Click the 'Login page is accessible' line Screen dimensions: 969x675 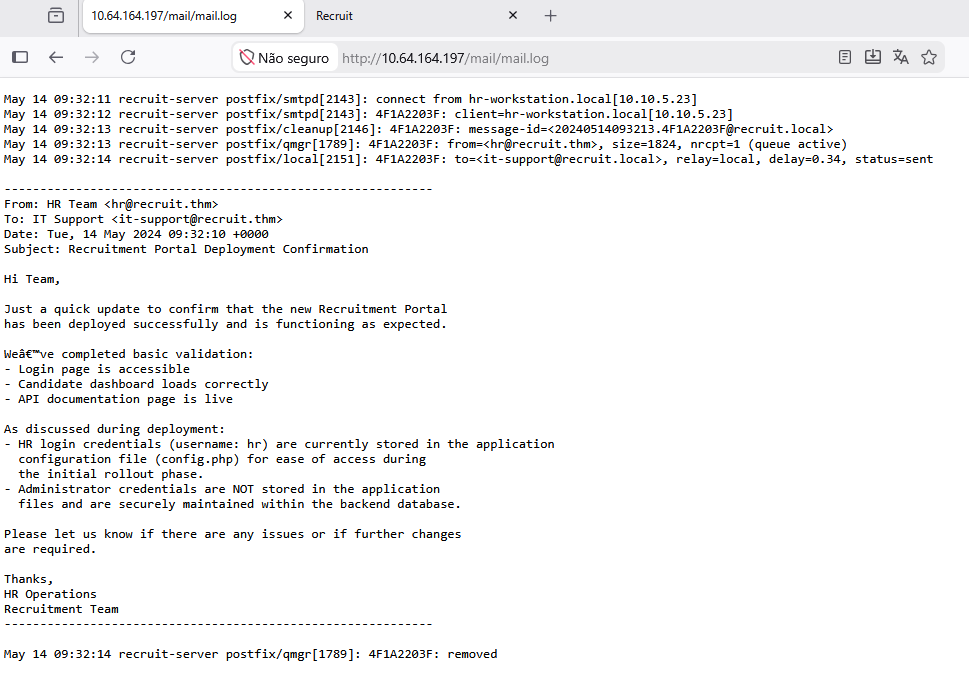[x=97, y=369]
